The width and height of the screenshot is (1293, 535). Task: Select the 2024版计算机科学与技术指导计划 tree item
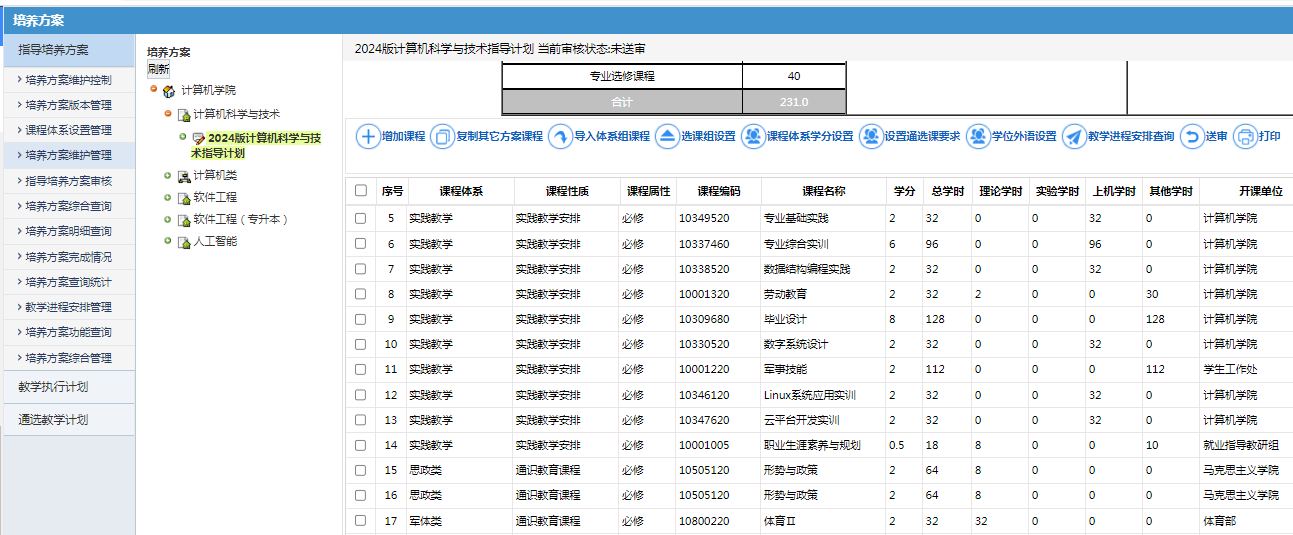pos(256,146)
